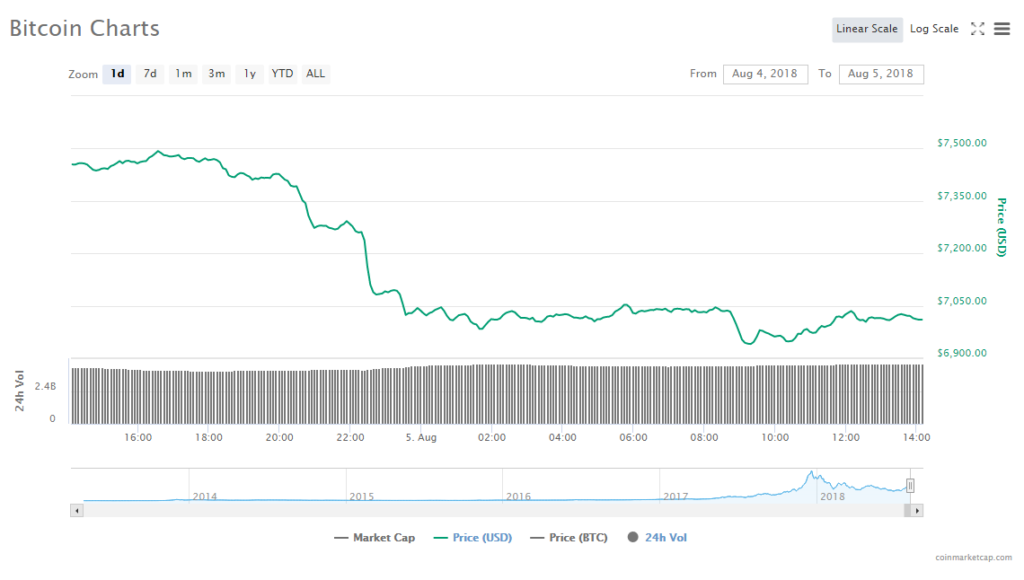Screen dimensions: 1024x580
Task: Enter fullscreen with the expand arrows icon
Action: point(978,29)
